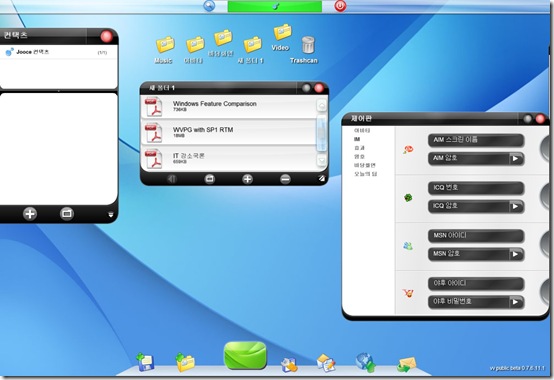Click the ICQ flower icon
The image size is (554, 380).
[x=408, y=197]
